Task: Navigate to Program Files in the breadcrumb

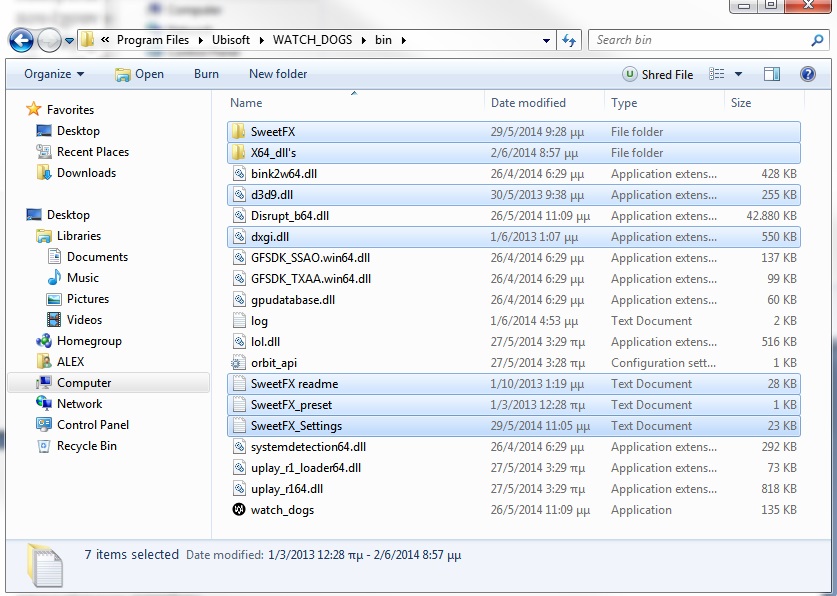Action: point(153,40)
